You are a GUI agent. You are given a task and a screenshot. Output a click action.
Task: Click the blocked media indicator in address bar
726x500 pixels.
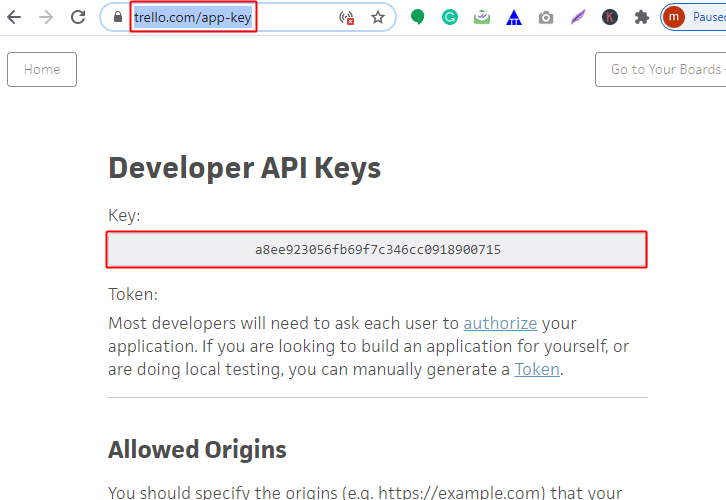coord(347,17)
